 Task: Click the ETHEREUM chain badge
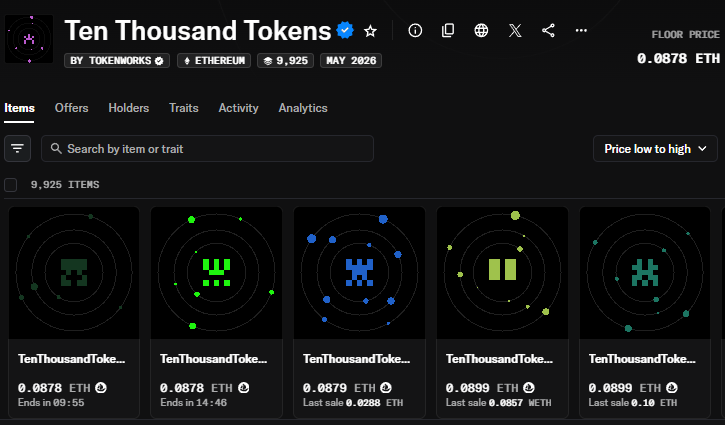[x=214, y=61]
